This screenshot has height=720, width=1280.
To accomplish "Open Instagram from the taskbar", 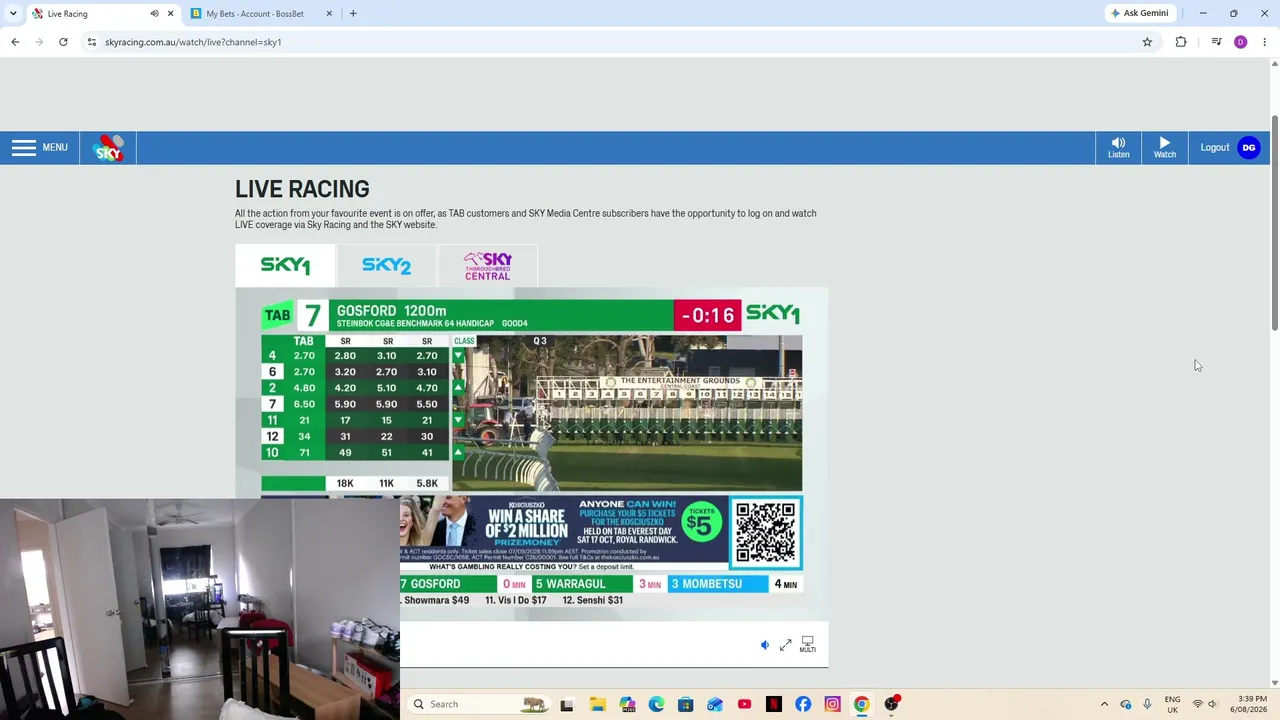I will click(x=832, y=704).
